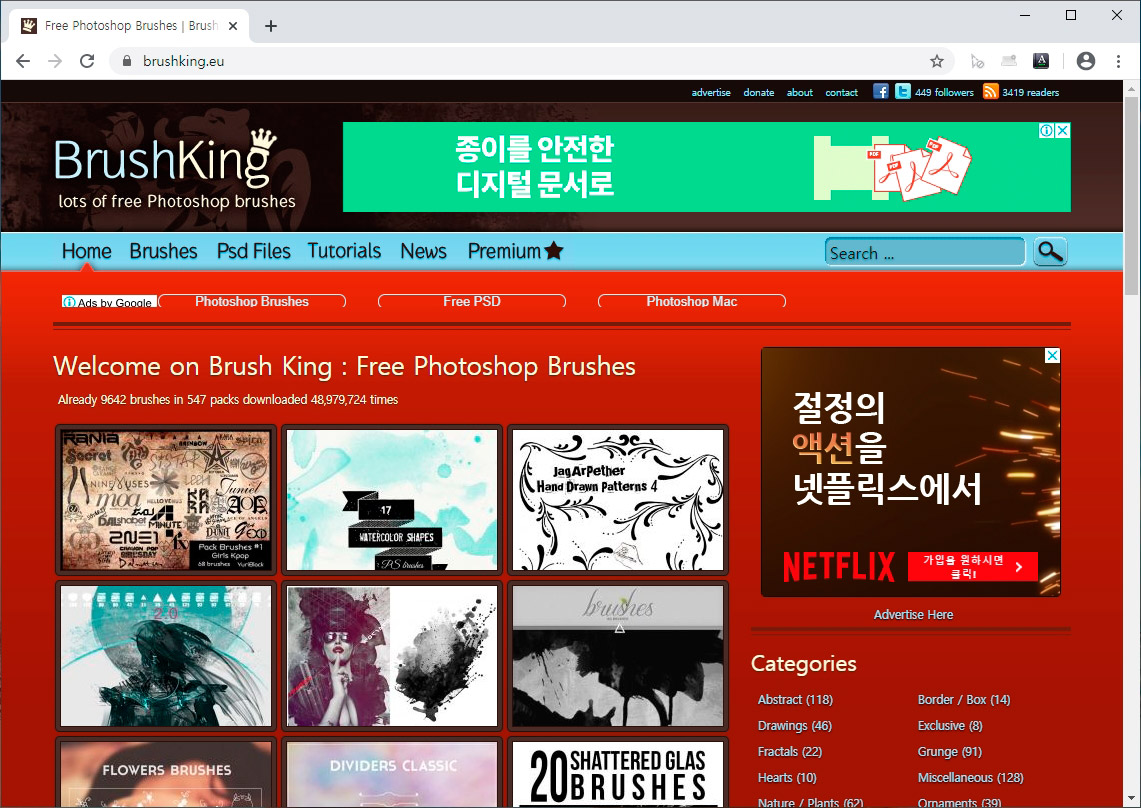Click the Ads by Google info icon
Viewport: 1141px width, 808px height.
coord(69,302)
